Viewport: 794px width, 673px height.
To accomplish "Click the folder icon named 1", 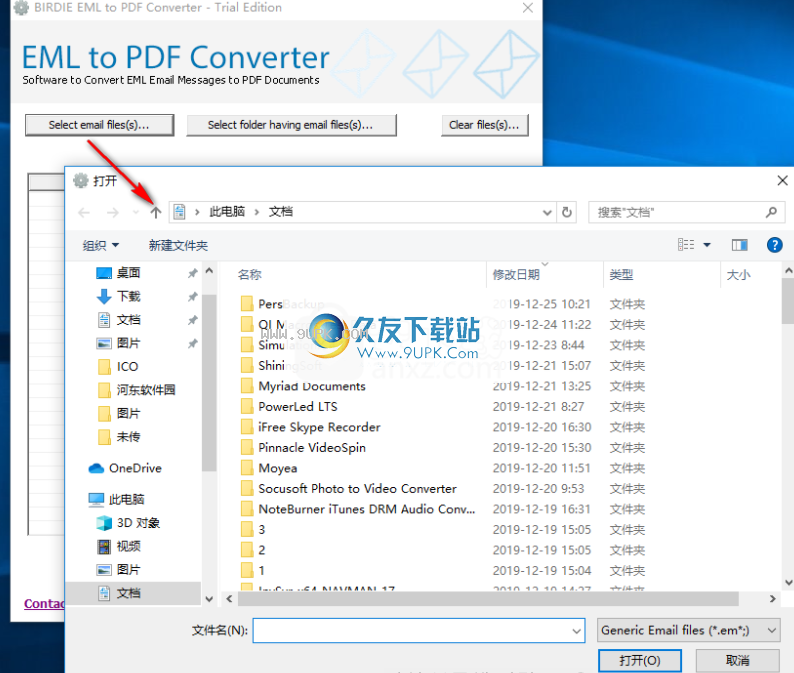I will tap(247, 571).
